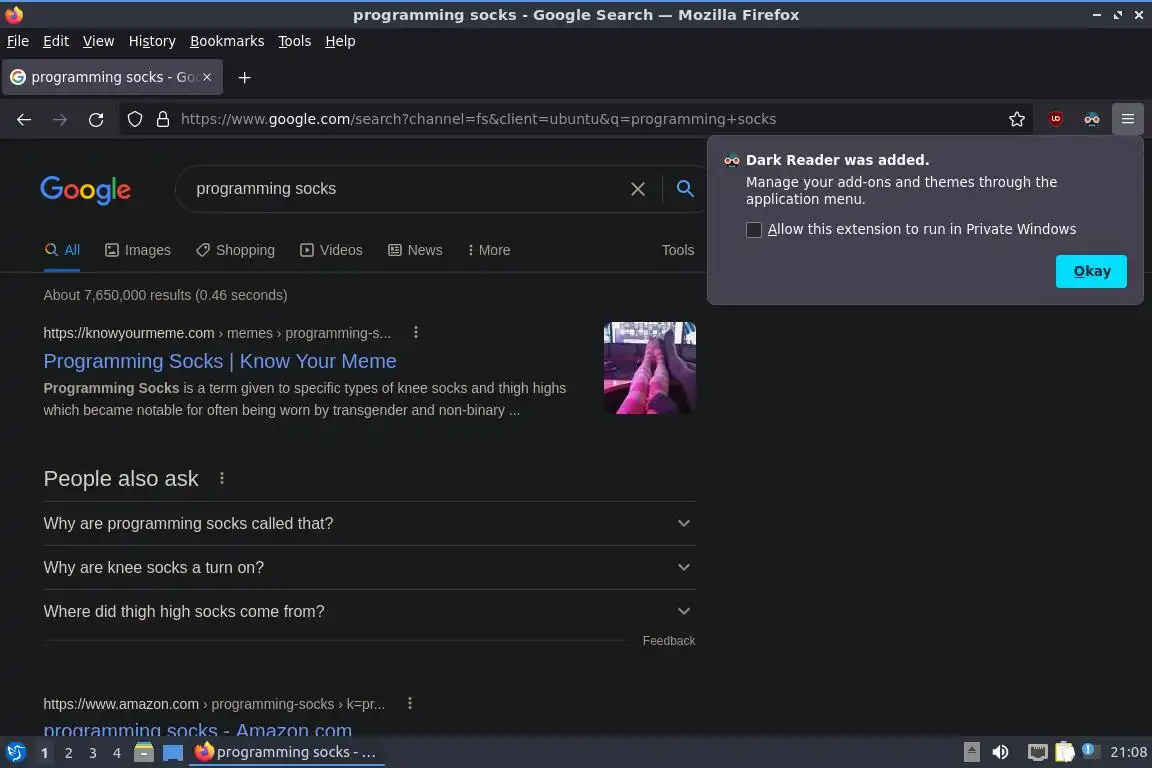1152x768 pixels.
Task: Select the All search results tab
Action: pos(62,251)
